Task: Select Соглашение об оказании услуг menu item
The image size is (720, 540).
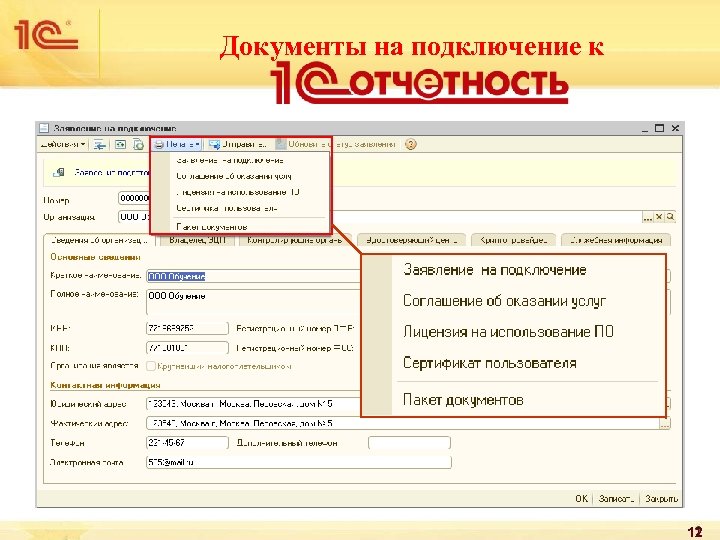Action: click(234, 176)
